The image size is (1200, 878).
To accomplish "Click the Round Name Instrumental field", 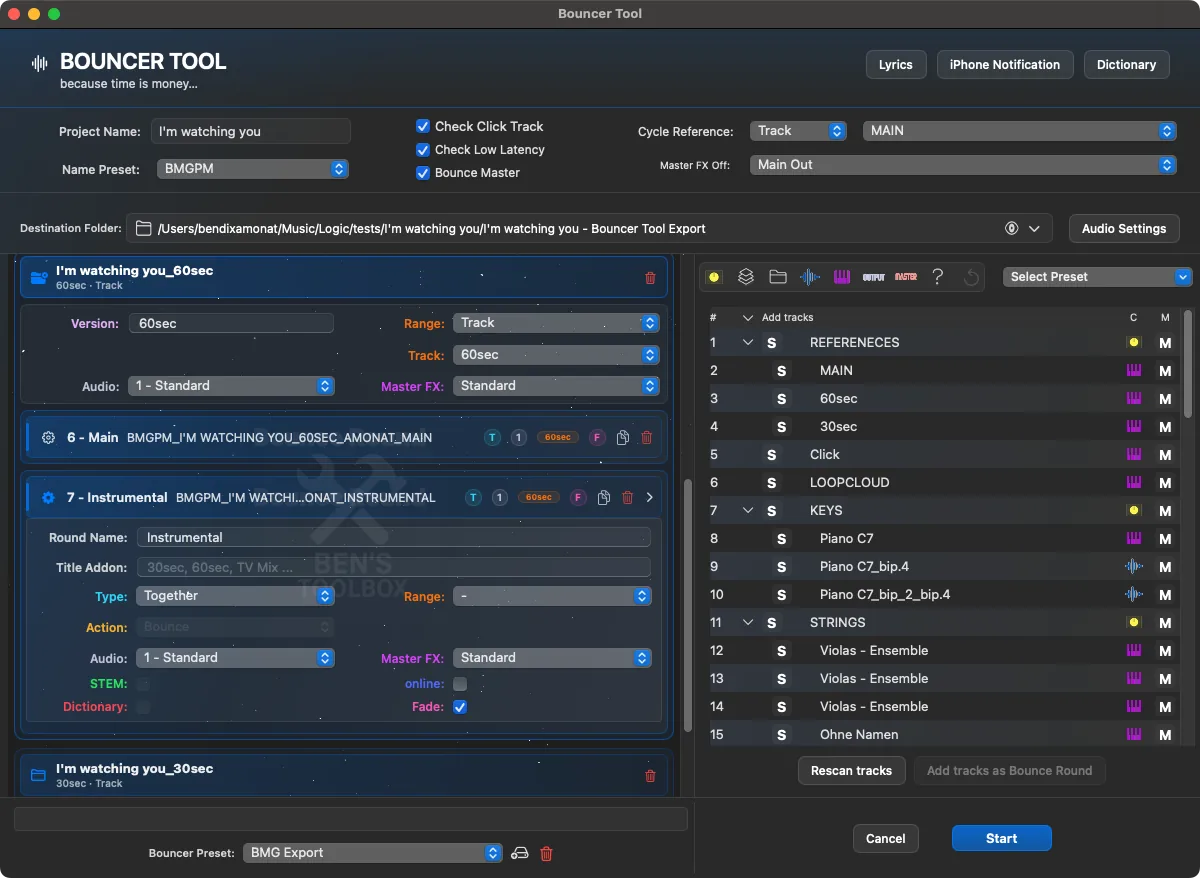I will [394, 537].
